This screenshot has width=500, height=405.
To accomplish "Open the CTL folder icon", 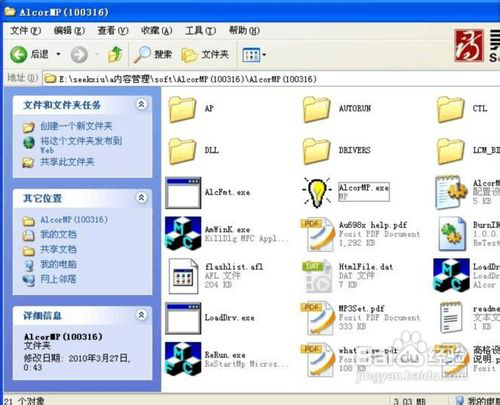I will (451, 109).
